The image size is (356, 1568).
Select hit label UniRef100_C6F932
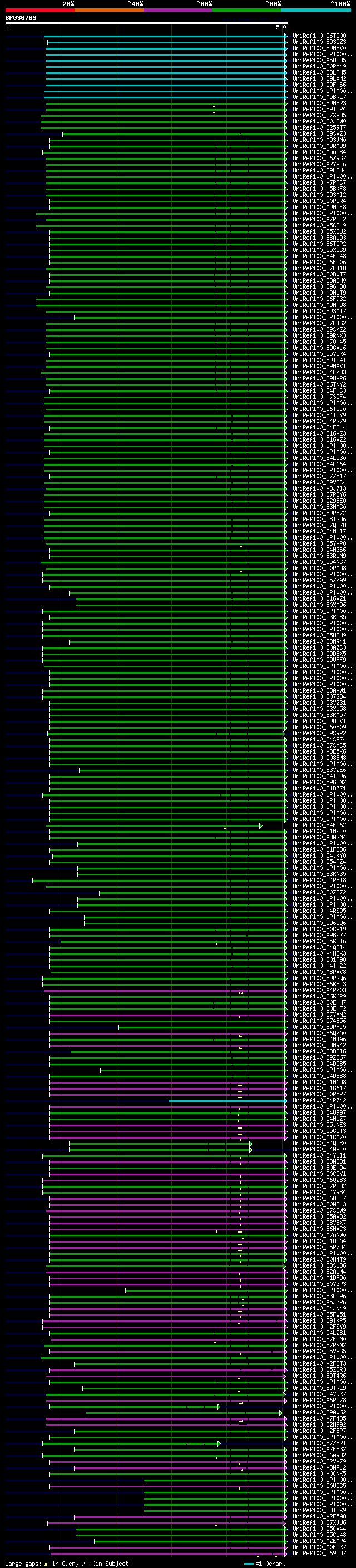[x=319, y=299]
